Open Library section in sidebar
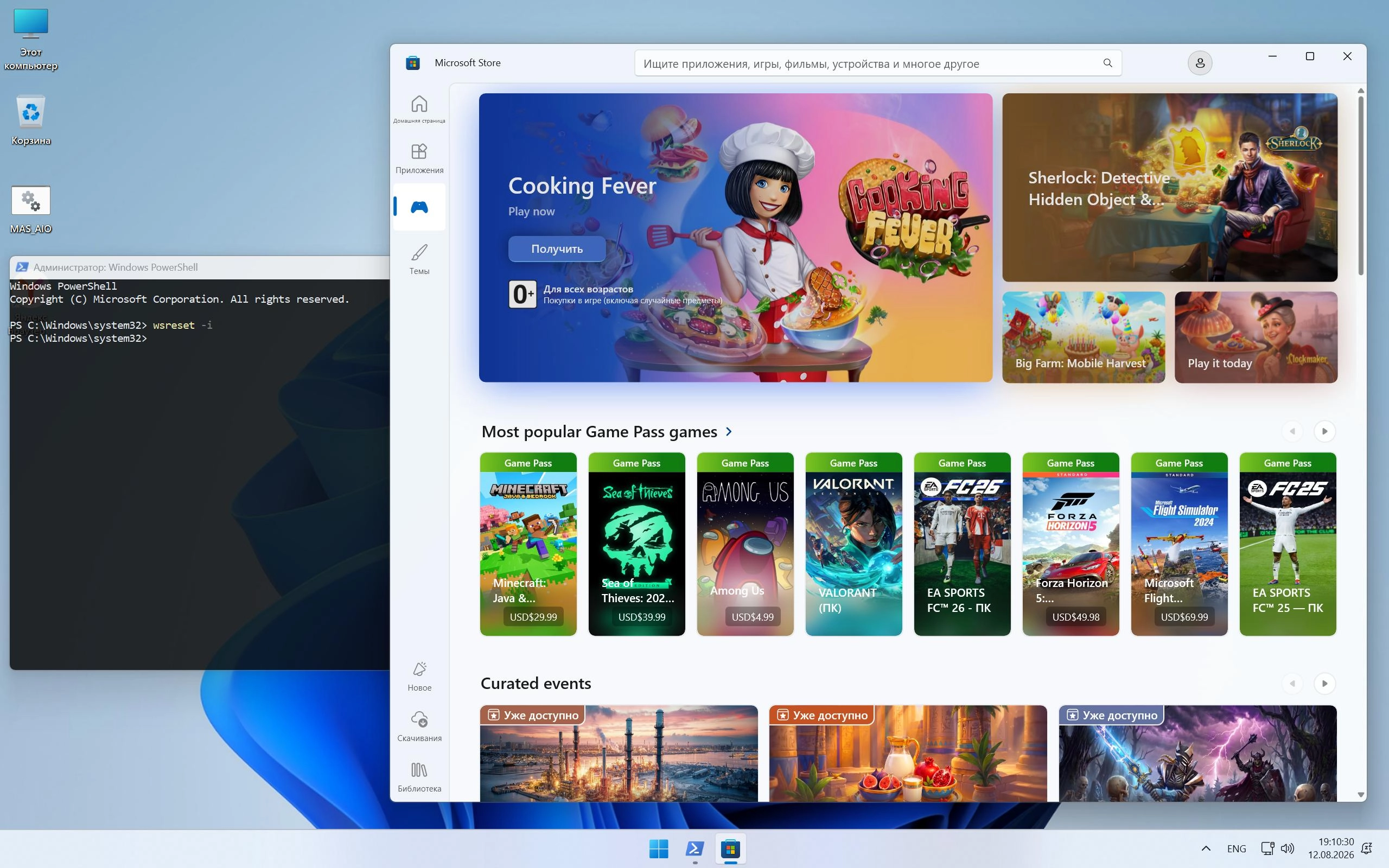This screenshot has width=1389, height=868. tap(419, 777)
